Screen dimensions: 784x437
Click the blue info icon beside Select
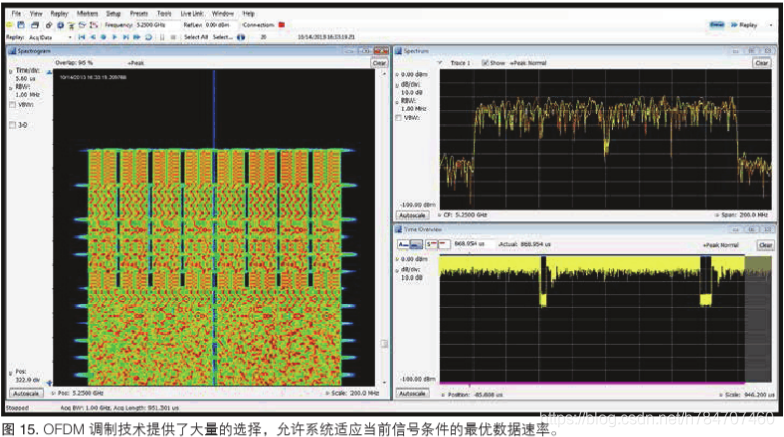(x=241, y=37)
